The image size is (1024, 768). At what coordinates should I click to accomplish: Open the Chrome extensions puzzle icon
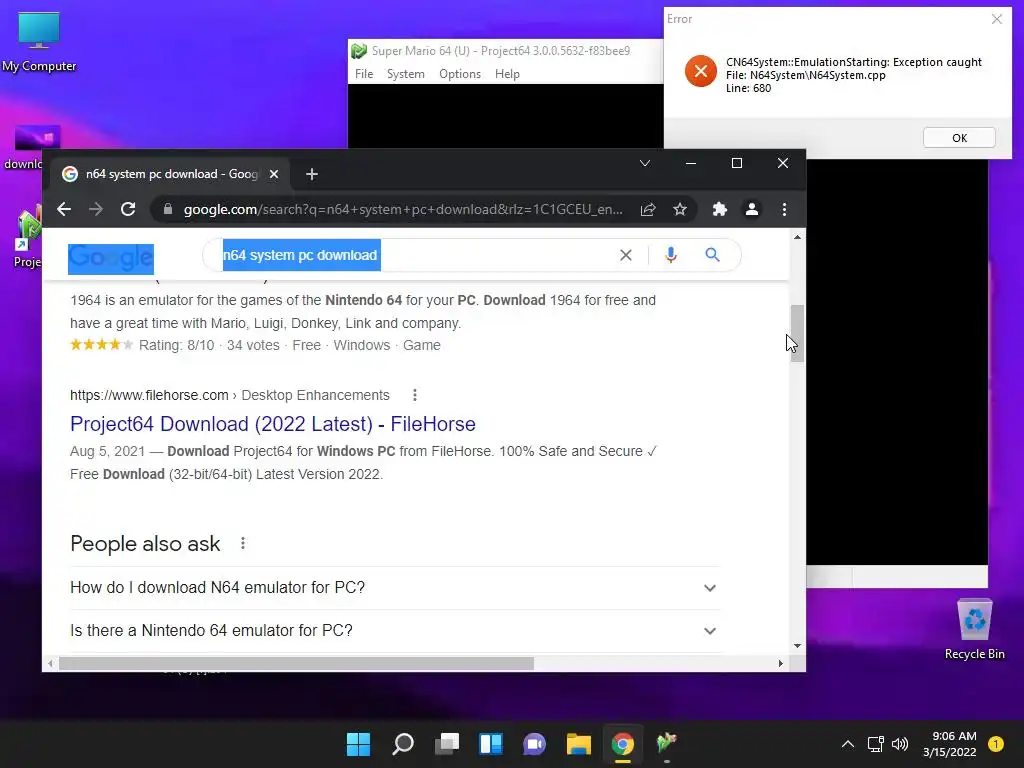(x=720, y=209)
